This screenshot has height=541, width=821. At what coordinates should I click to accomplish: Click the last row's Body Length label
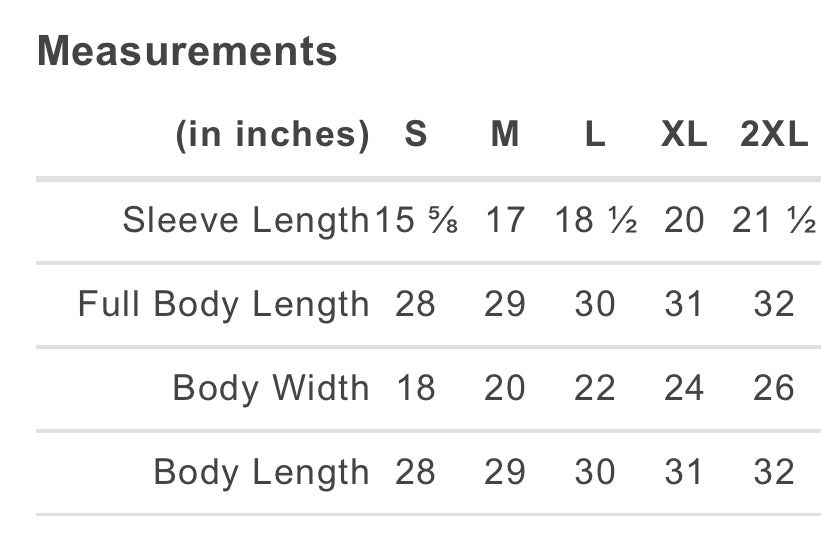point(261,472)
